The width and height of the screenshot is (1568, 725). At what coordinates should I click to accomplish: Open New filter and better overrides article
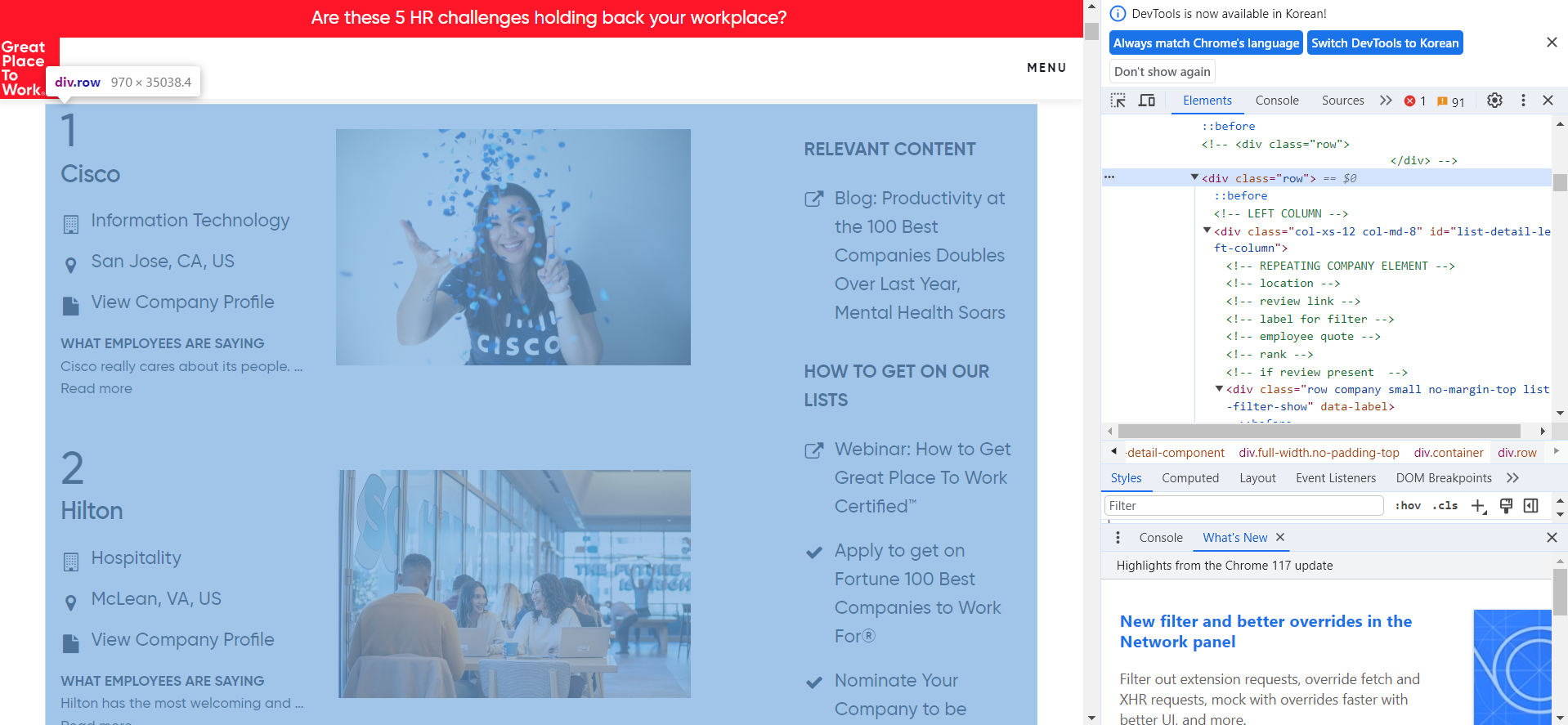[1266, 631]
